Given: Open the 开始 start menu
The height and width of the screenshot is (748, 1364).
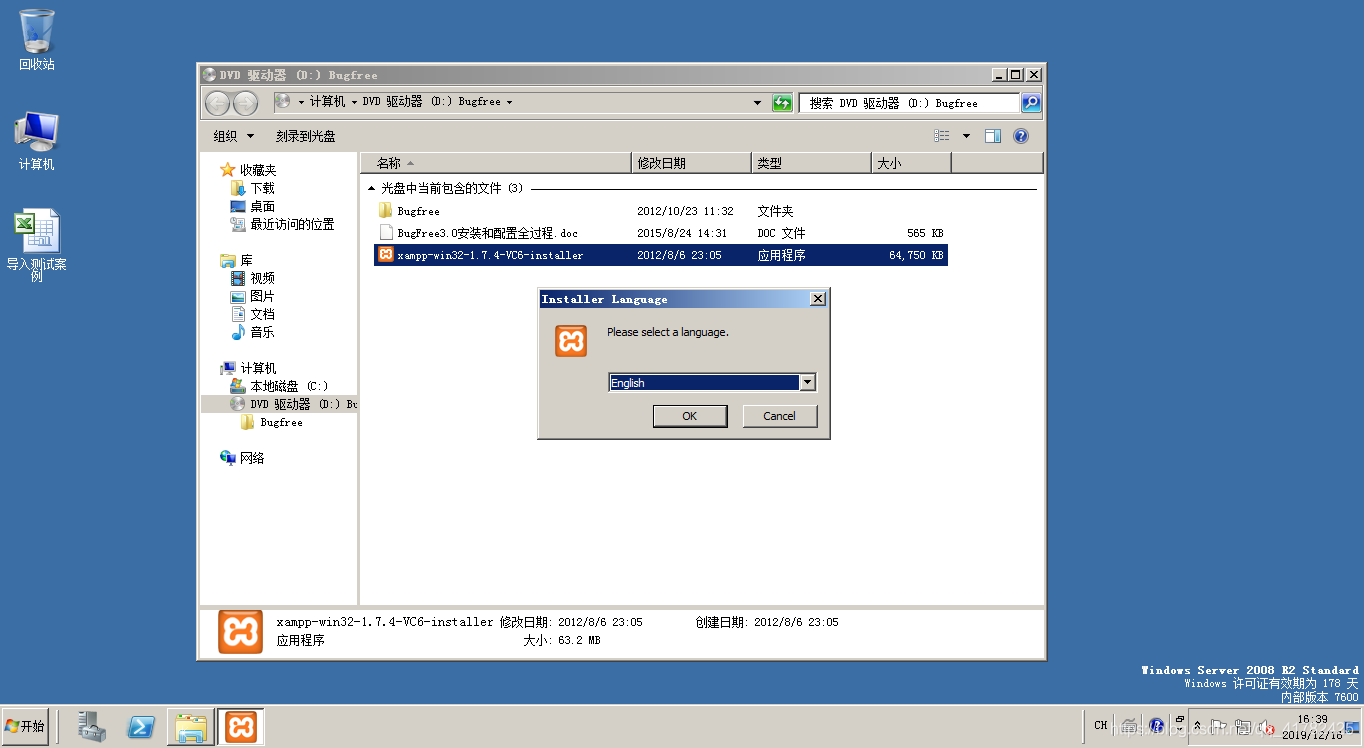Looking at the screenshot, I should click(26, 726).
